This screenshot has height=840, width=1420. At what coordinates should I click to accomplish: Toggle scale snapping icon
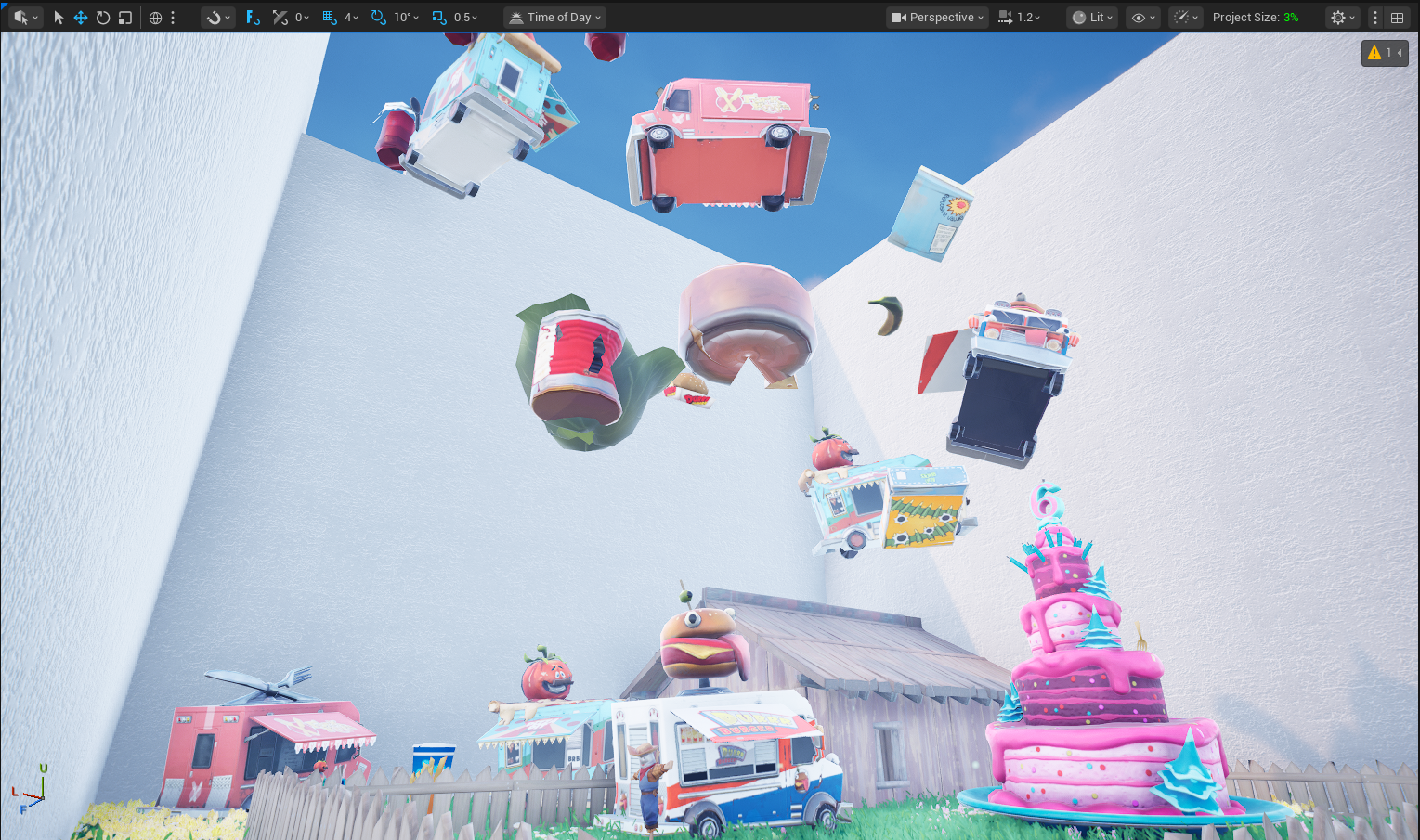pyautogui.click(x=439, y=18)
